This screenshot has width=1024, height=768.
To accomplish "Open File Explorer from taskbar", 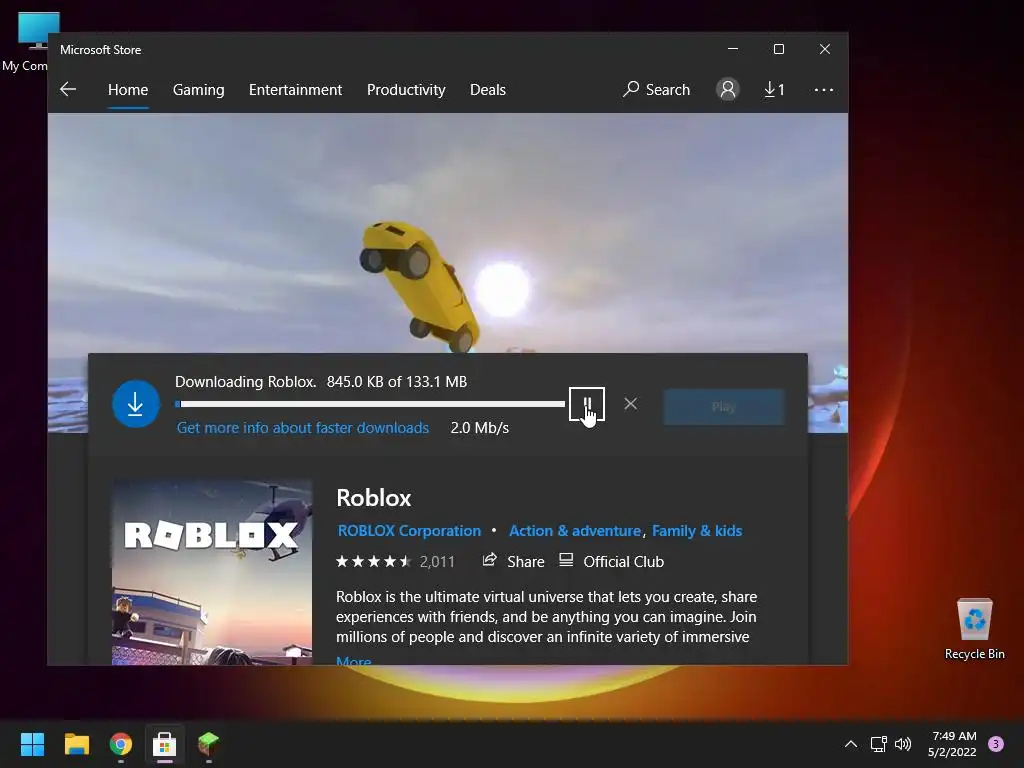I will pyautogui.click(x=76, y=744).
